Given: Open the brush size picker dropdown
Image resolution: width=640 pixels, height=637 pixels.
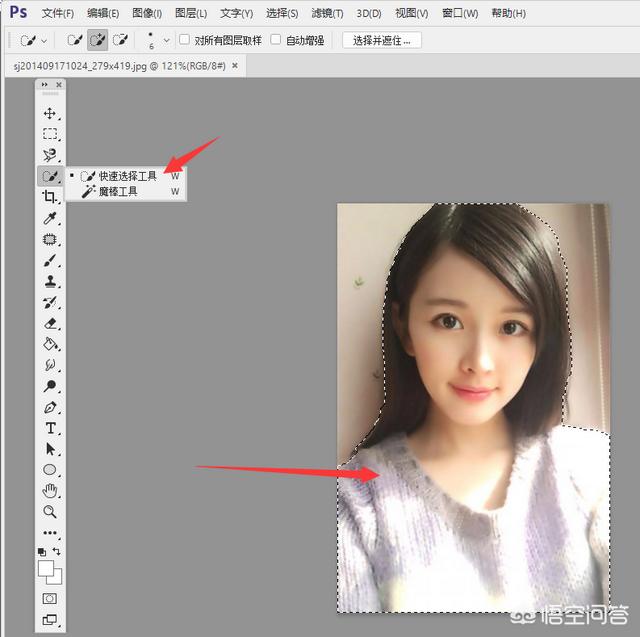Looking at the screenshot, I should pyautogui.click(x=166, y=40).
